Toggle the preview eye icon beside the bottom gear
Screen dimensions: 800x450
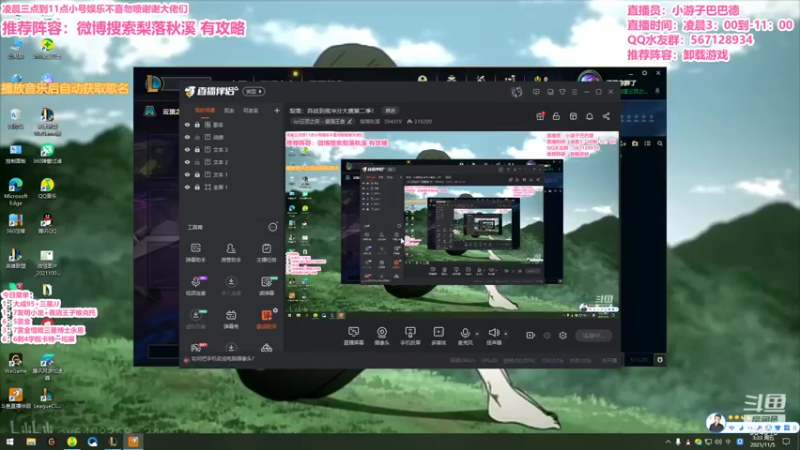coord(547,335)
